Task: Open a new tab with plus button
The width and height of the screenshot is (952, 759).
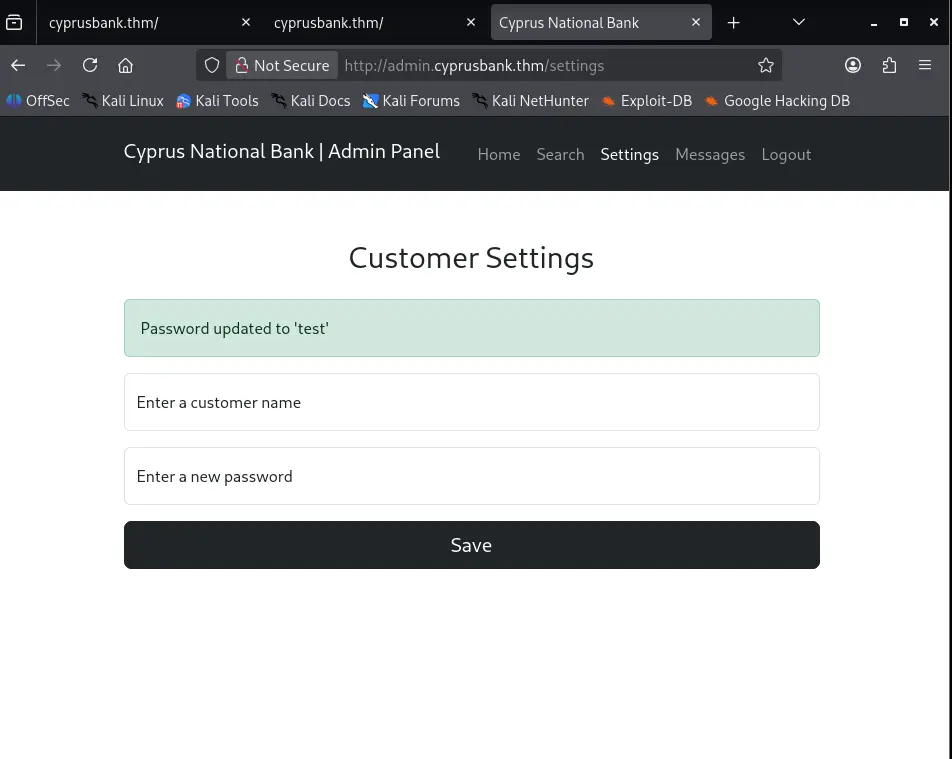Action: (733, 22)
